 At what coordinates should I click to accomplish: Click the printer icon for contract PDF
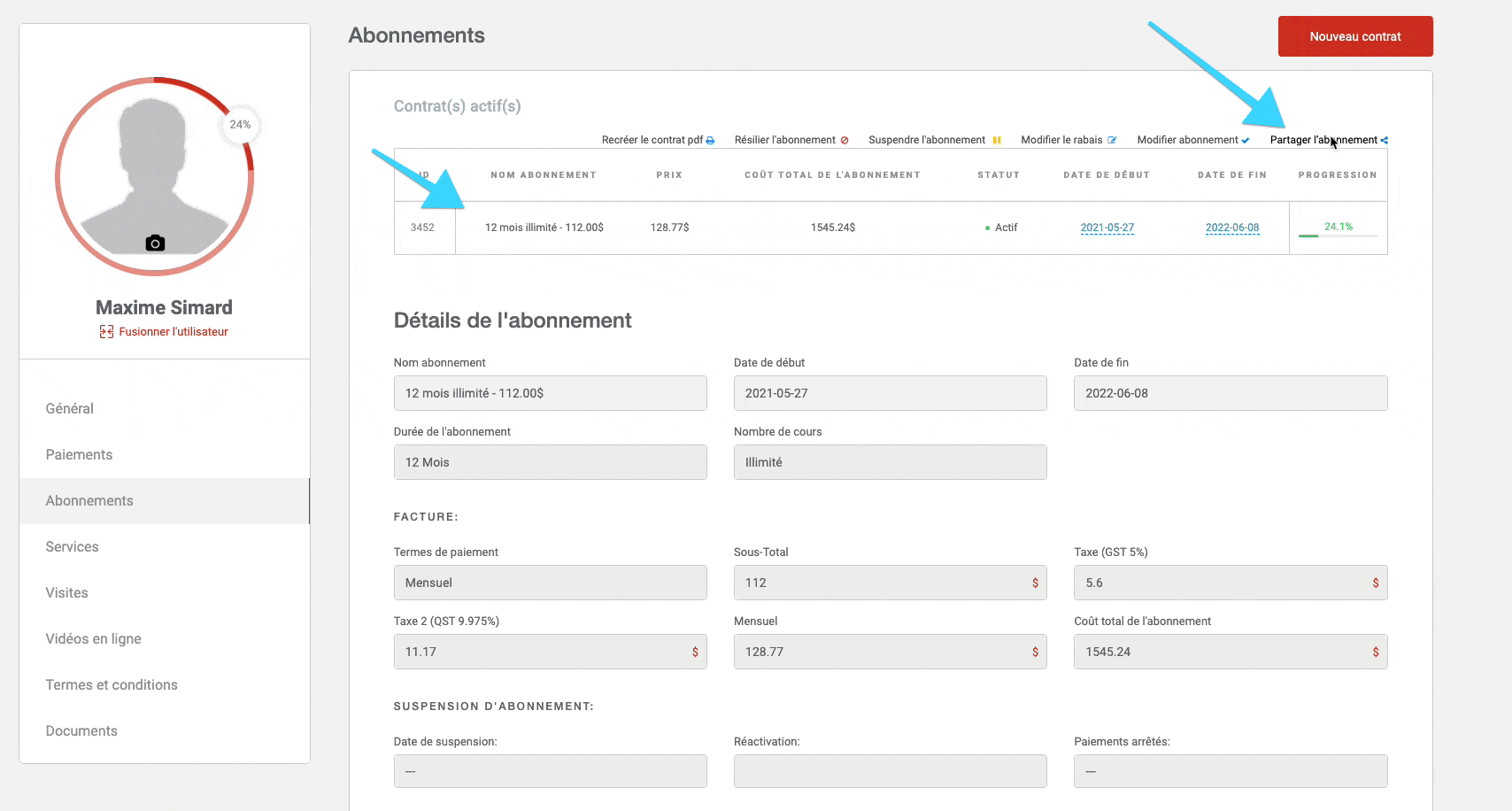710,141
